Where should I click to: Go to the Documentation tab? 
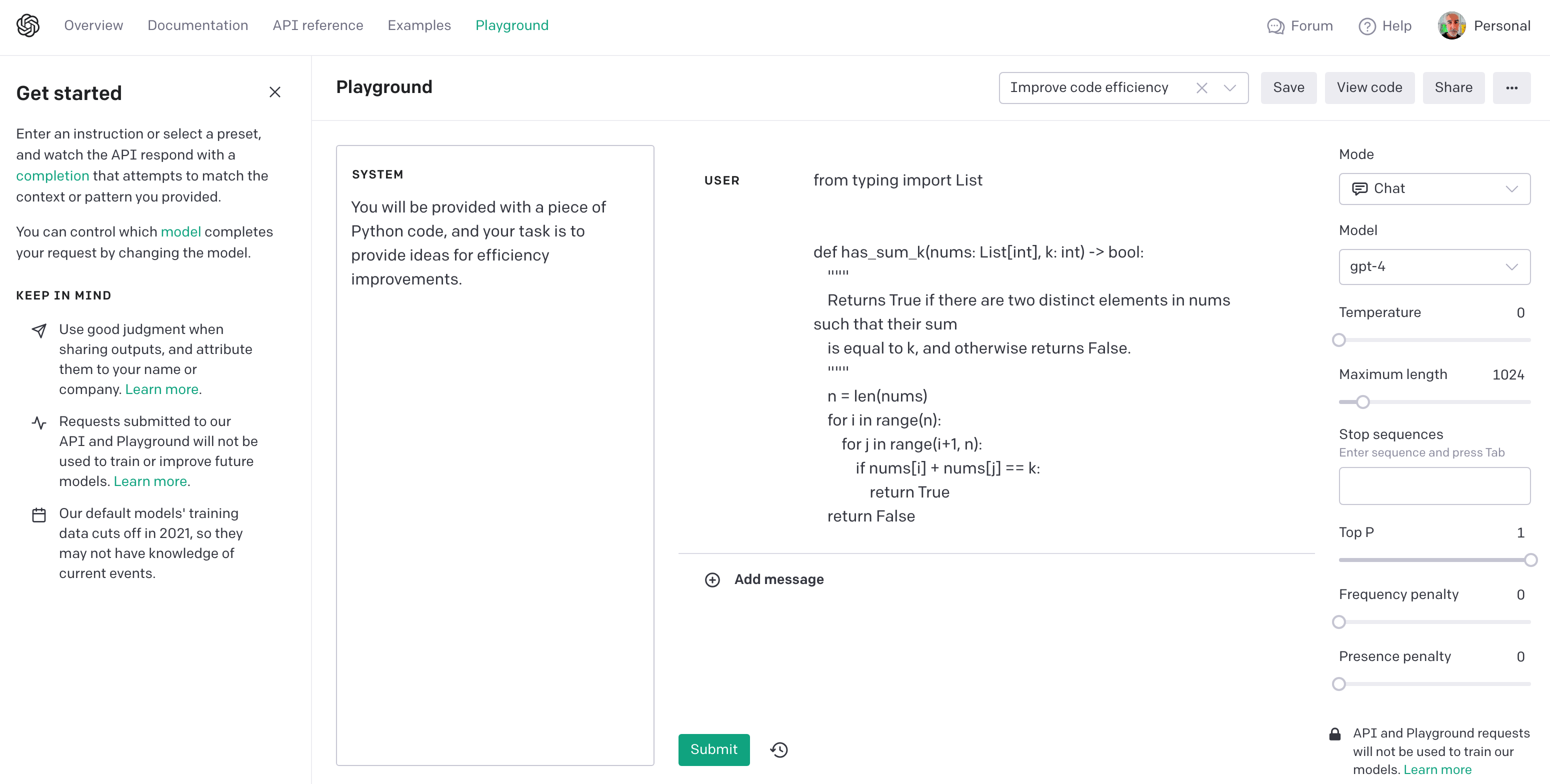point(197,25)
